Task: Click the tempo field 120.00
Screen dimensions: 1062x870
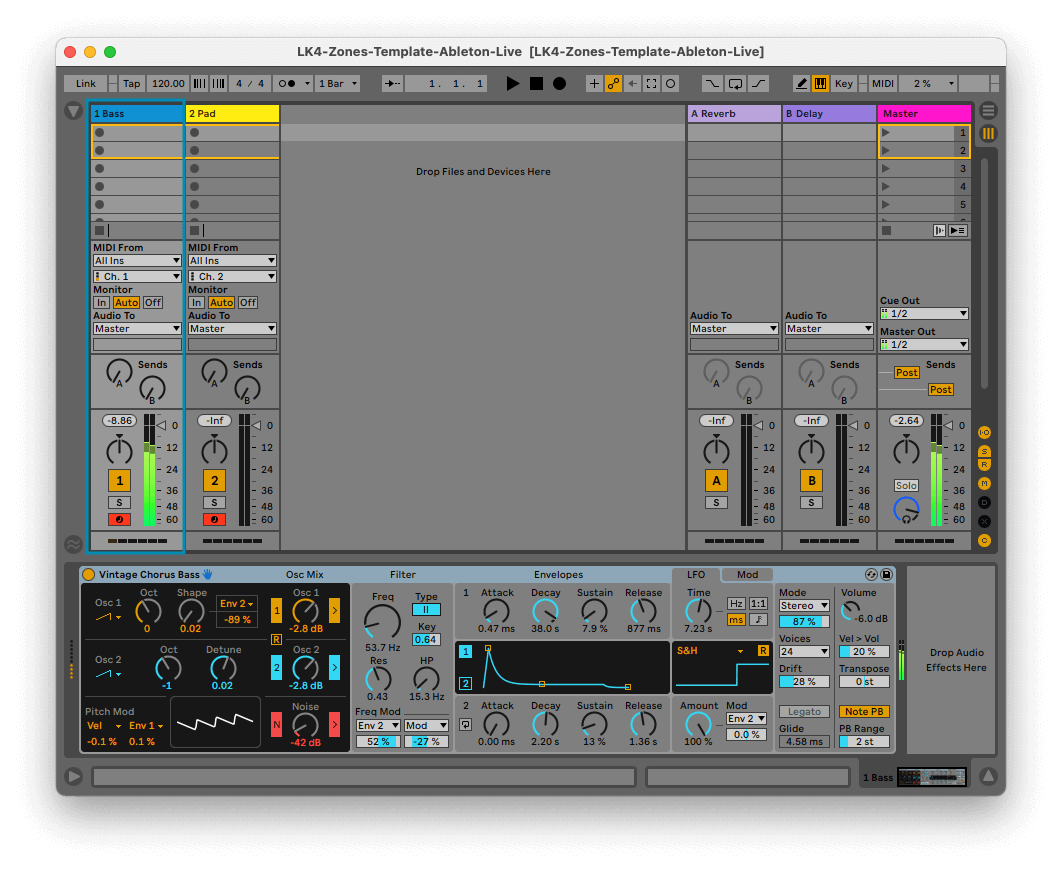Action: (x=168, y=83)
